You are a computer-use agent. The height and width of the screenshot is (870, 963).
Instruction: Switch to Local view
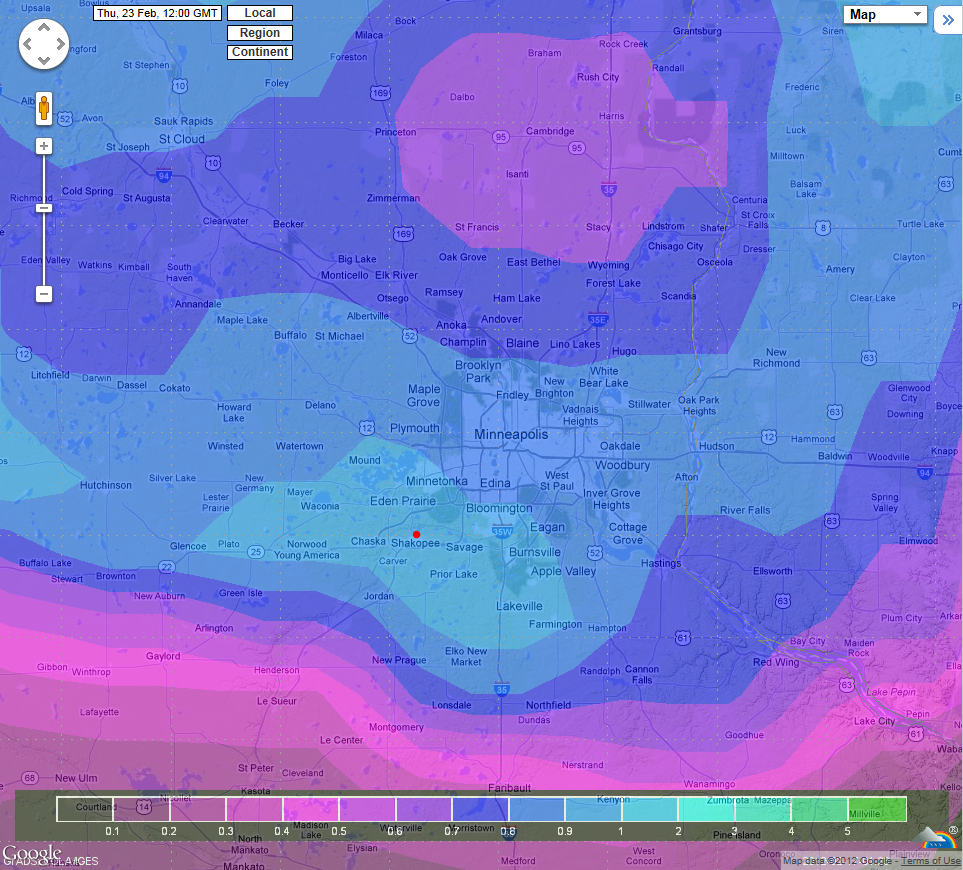pyautogui.click(x=260, y=14)
